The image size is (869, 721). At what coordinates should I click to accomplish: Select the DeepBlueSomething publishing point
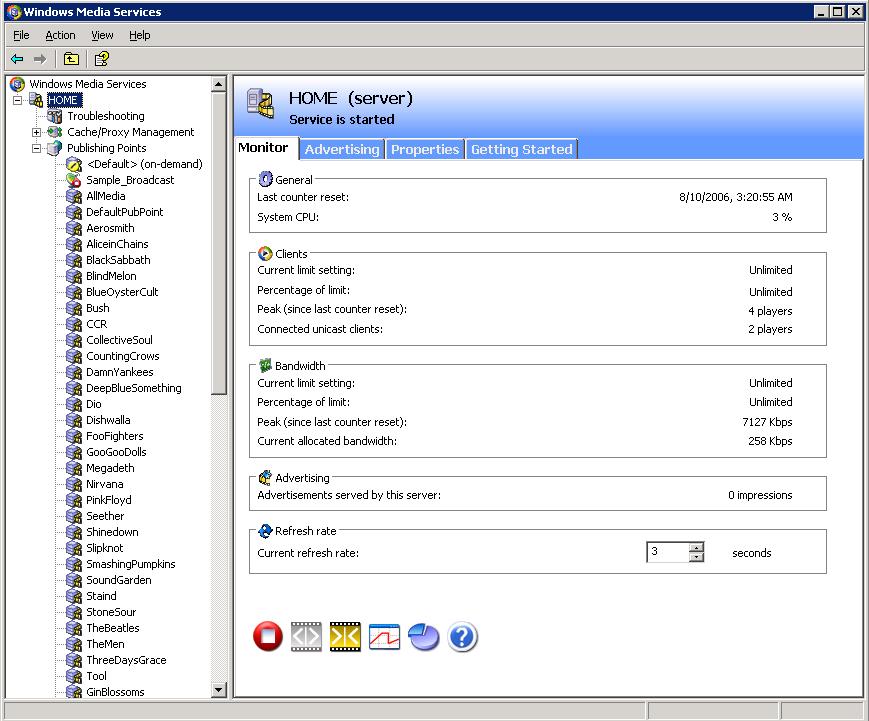pyautogui.click(x=134, y=388)
